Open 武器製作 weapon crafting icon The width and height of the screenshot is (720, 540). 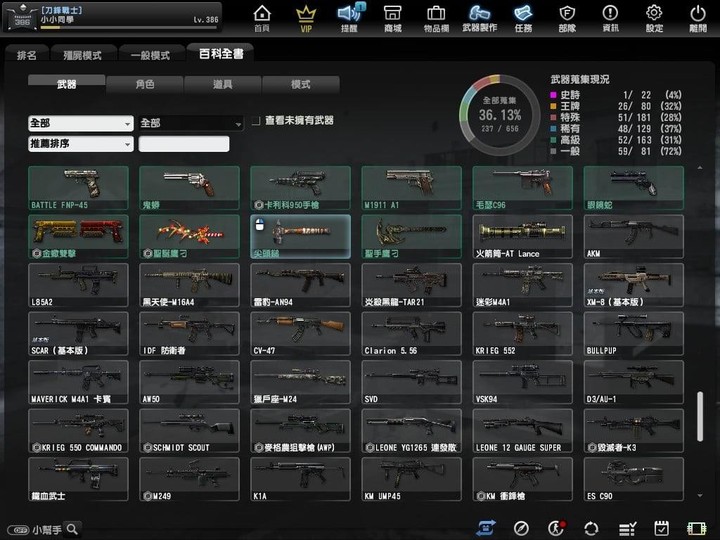pos(480,17)
